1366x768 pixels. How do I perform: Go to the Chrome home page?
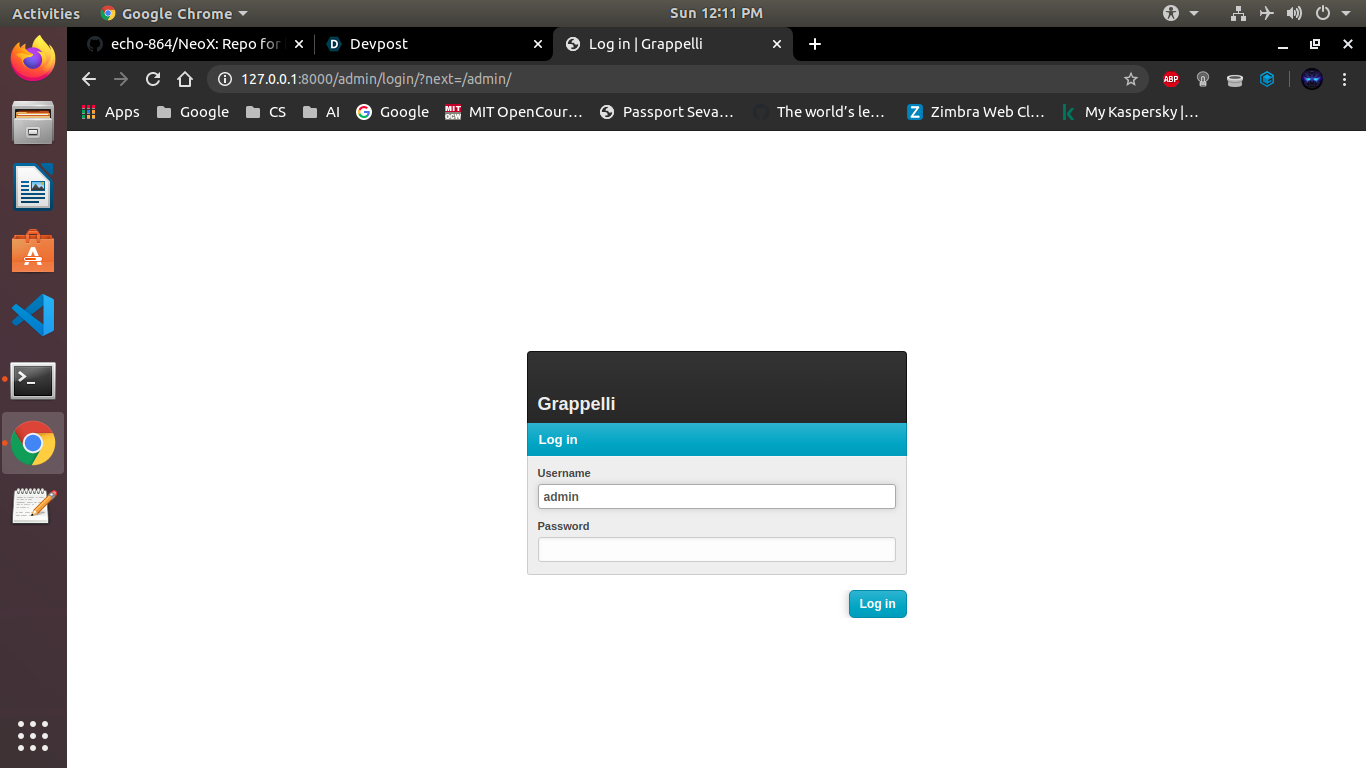(x=185, y=79)
